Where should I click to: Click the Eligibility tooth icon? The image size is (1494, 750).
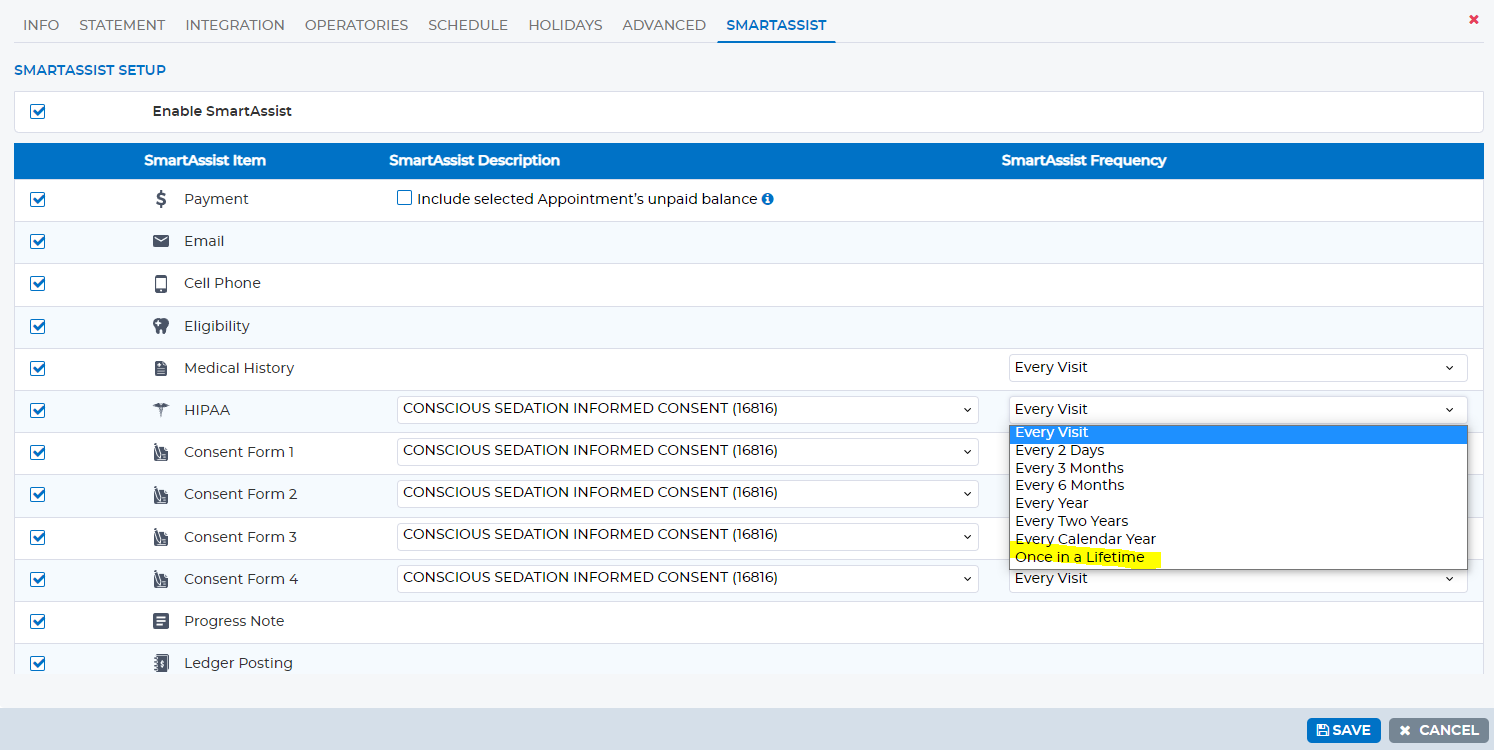pyautogui.click(x=161, y=326)
